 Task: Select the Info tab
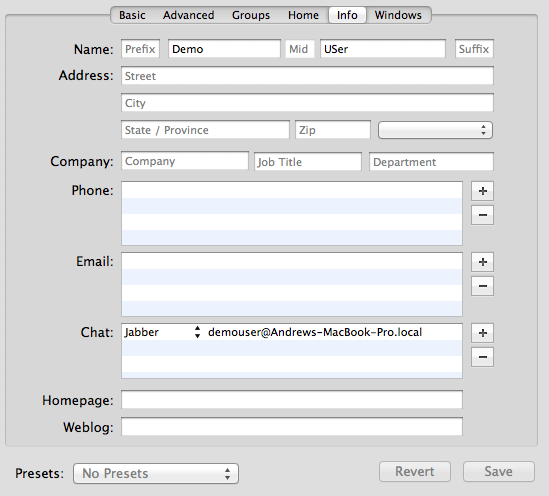[347, 15]
